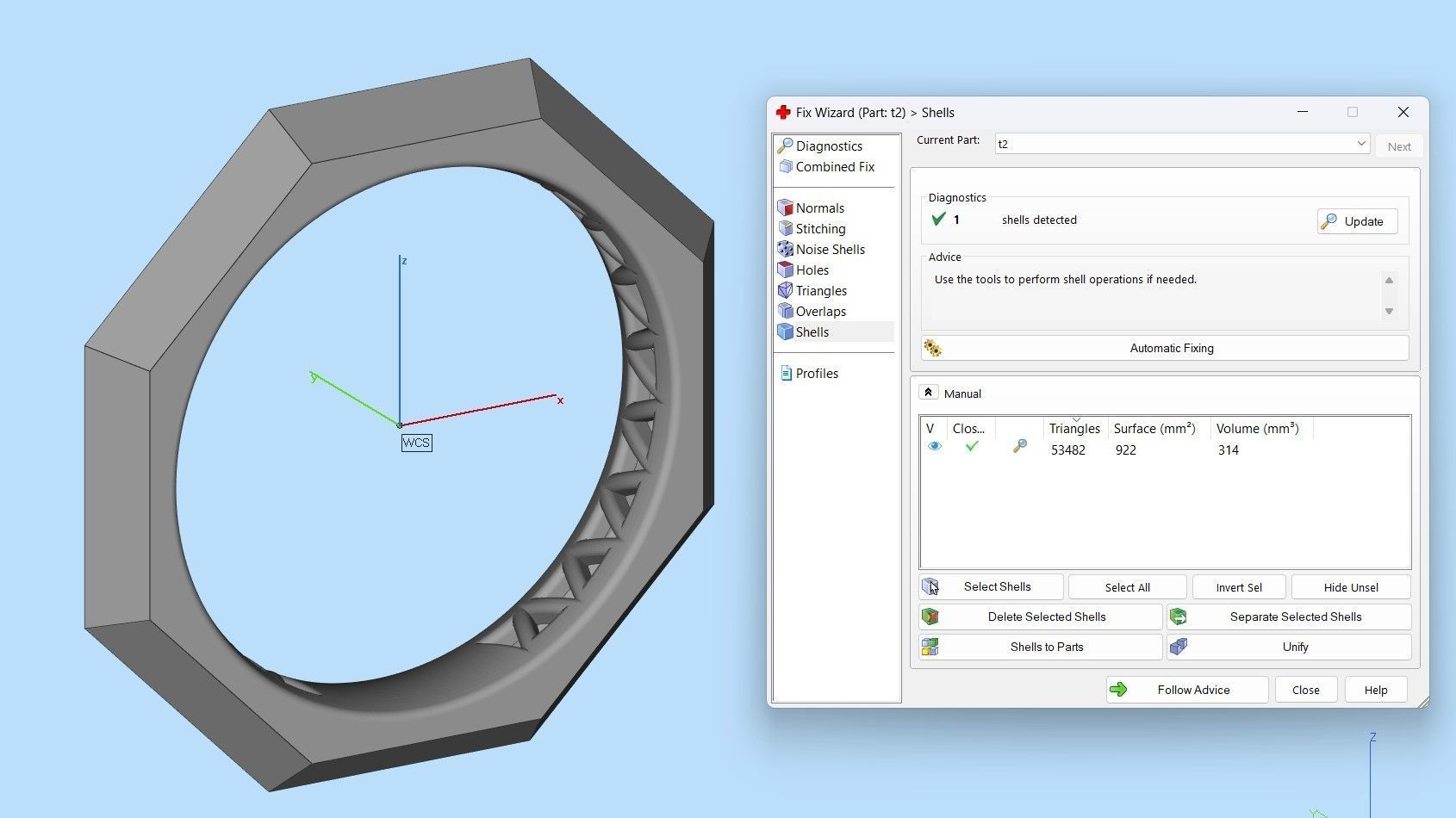Sort shells by Volume (mm³) column

1258,429
